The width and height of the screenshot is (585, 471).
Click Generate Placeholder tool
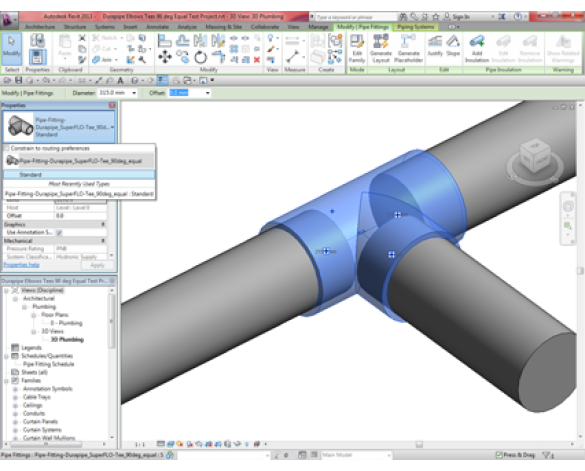click(x=409, y=49)
